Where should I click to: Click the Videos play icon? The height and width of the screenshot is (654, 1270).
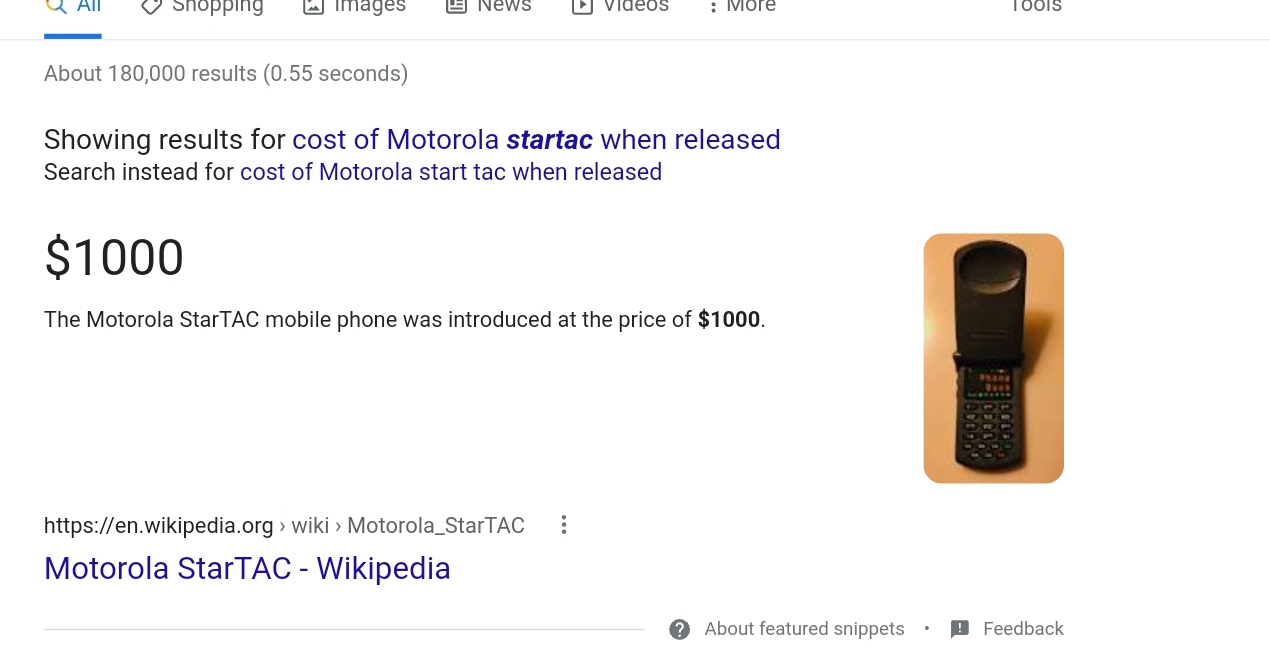click(x=582, y=6)
